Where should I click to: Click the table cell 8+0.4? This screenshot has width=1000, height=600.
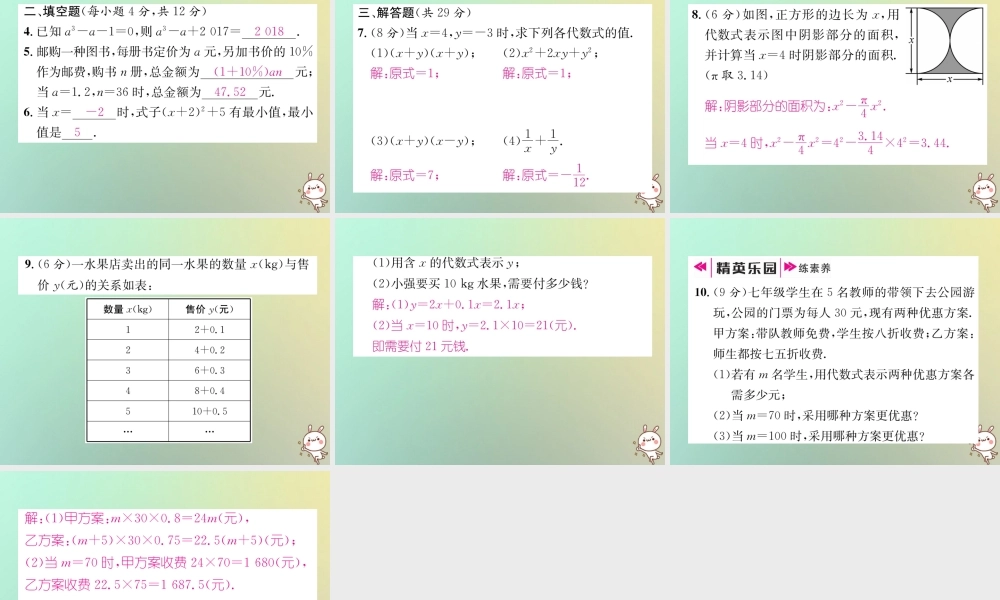pyautogui.click(x=209, y=391)
